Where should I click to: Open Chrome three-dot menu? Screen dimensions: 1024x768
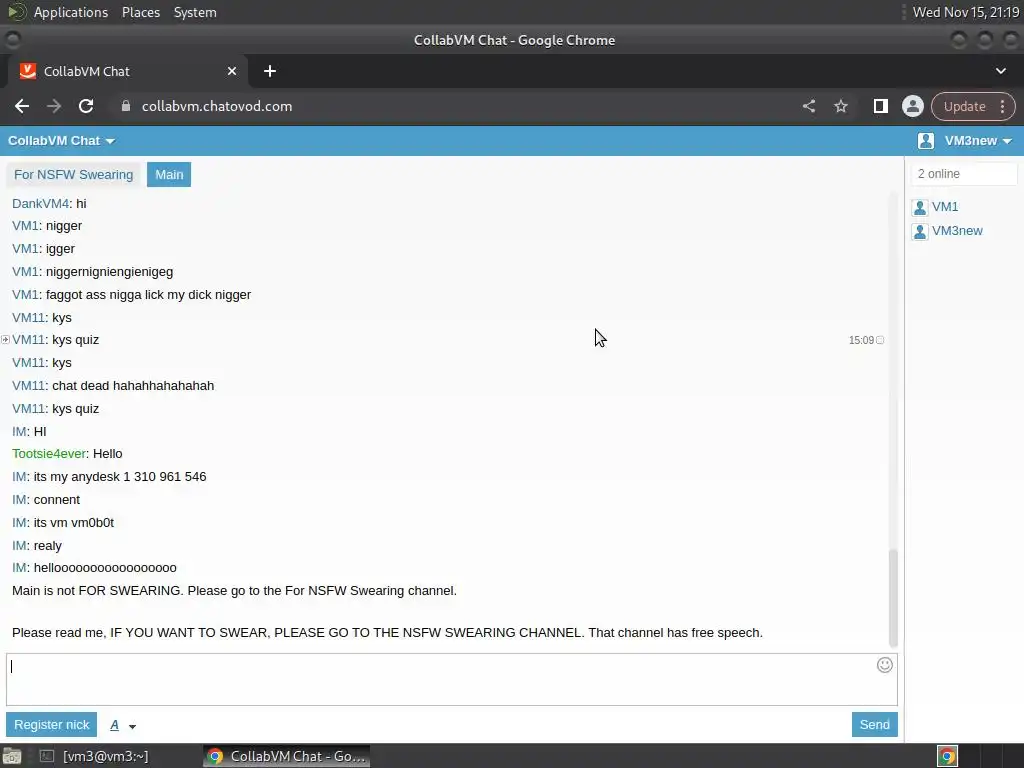1002,106
